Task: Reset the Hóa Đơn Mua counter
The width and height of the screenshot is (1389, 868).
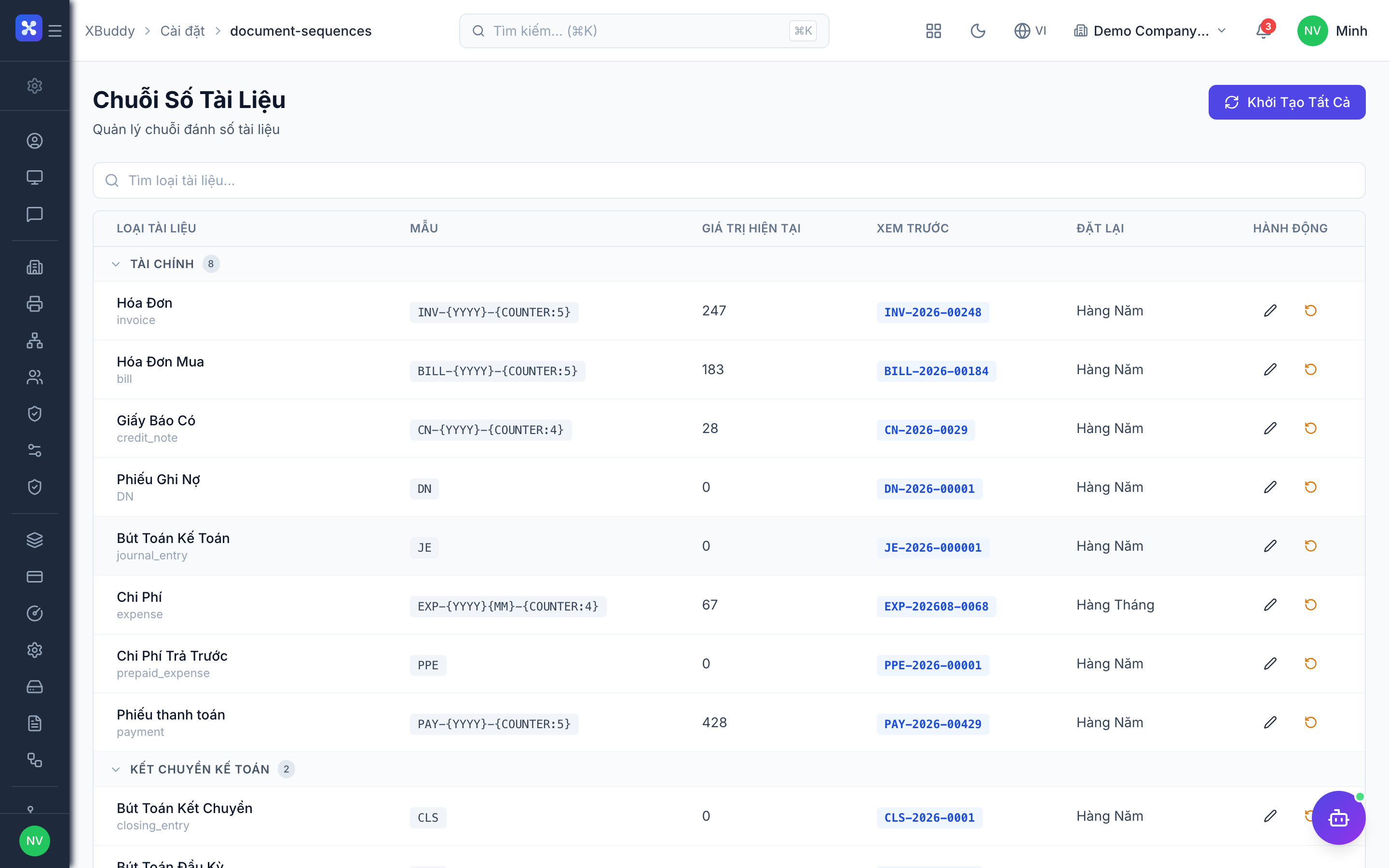Action: tap(1310, 370)
